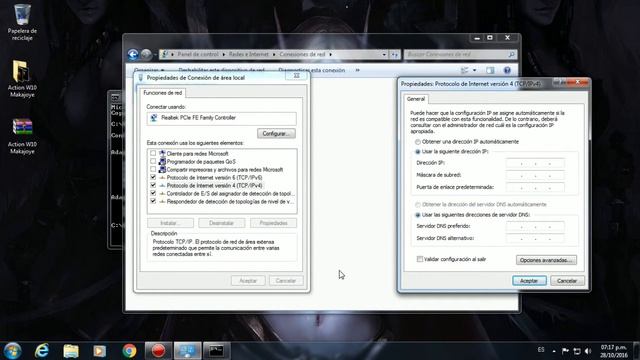Select Usar las siguientes direcciones de servidor DNS

pyautogui.click(x=418, y=215)
